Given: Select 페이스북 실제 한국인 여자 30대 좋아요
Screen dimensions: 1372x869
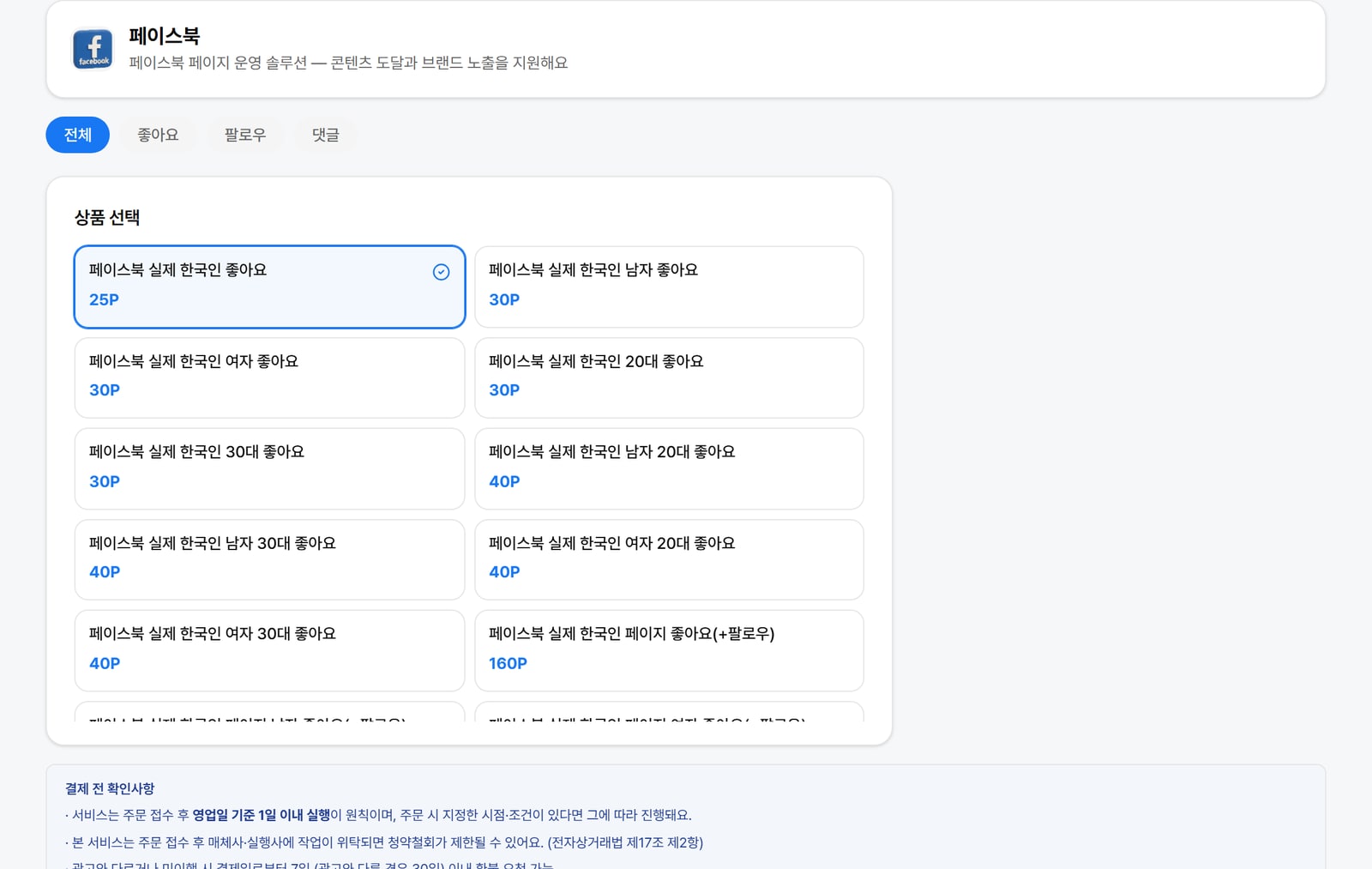Looking at the screenshot, I should [x=269, y=650].
